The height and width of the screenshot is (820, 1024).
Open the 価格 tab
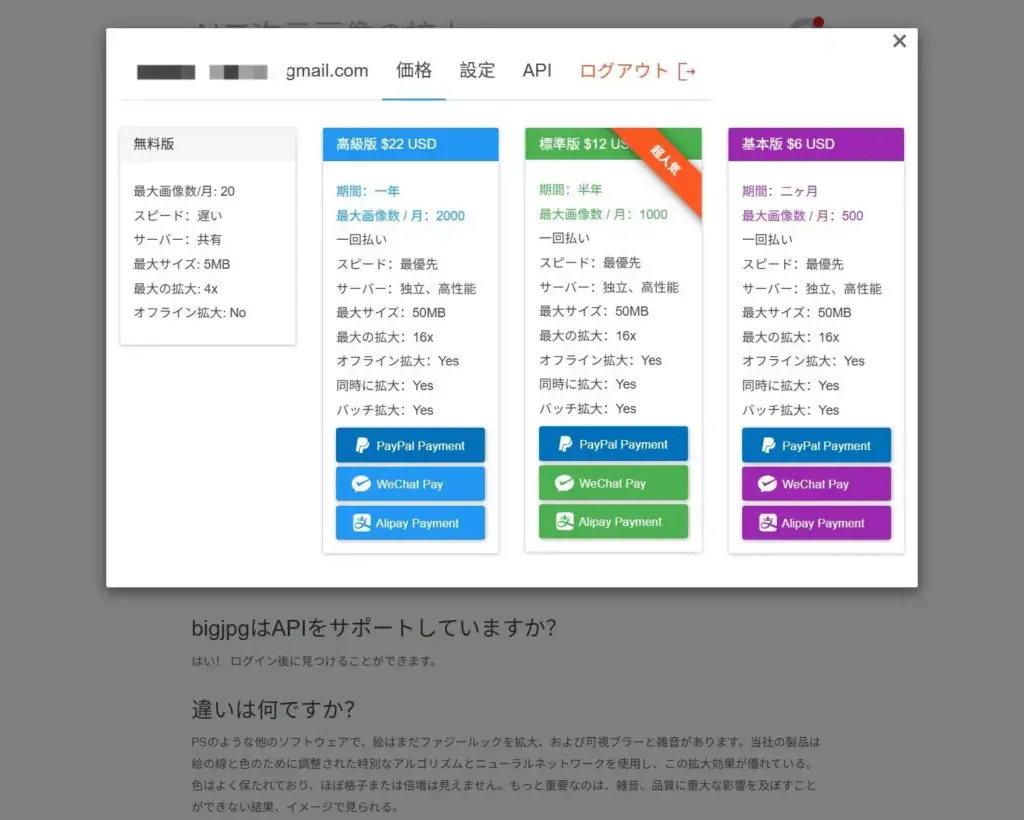click(x=413, y=71)
